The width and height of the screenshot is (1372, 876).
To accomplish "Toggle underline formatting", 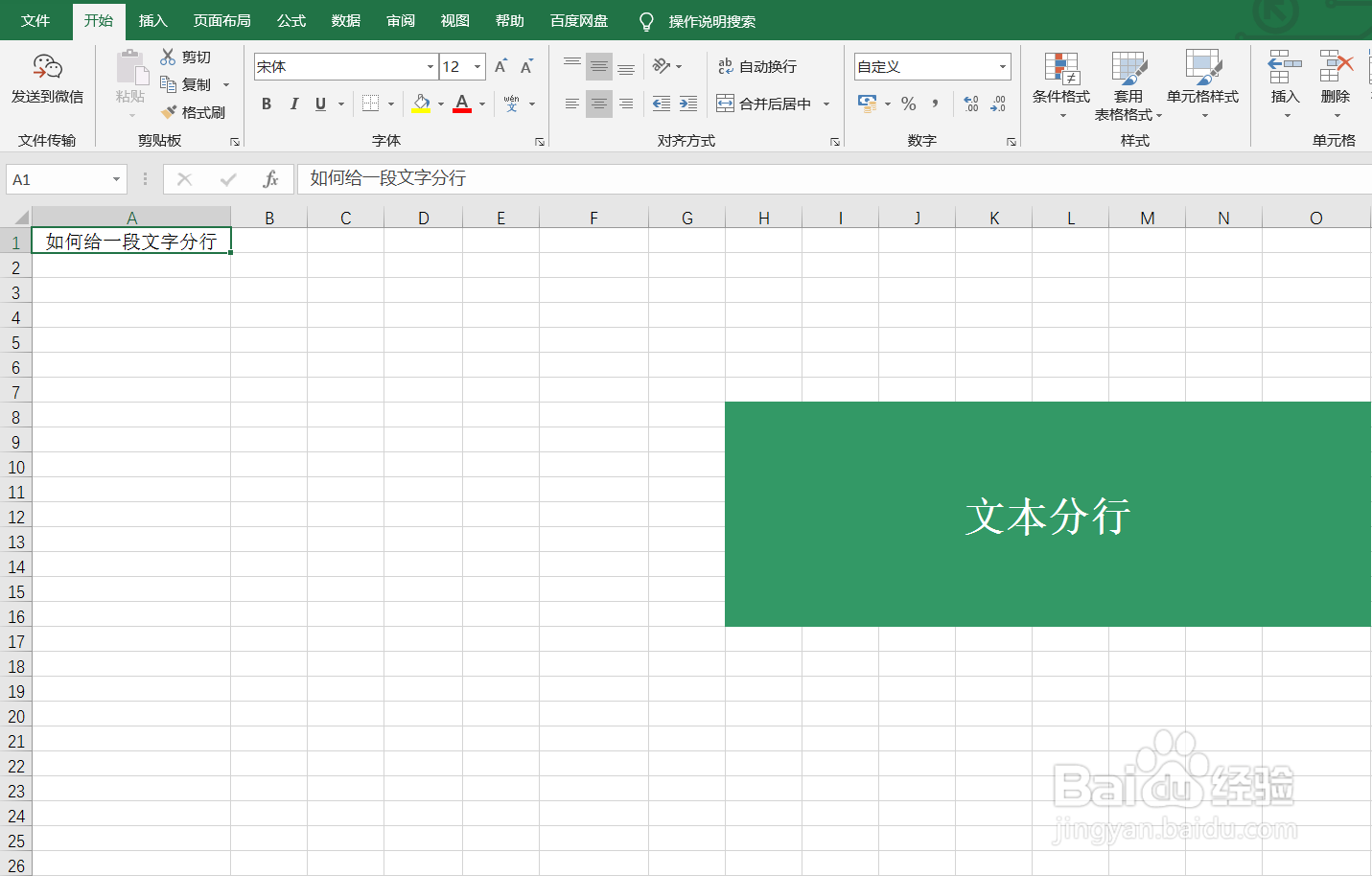I will click(320, 104).
